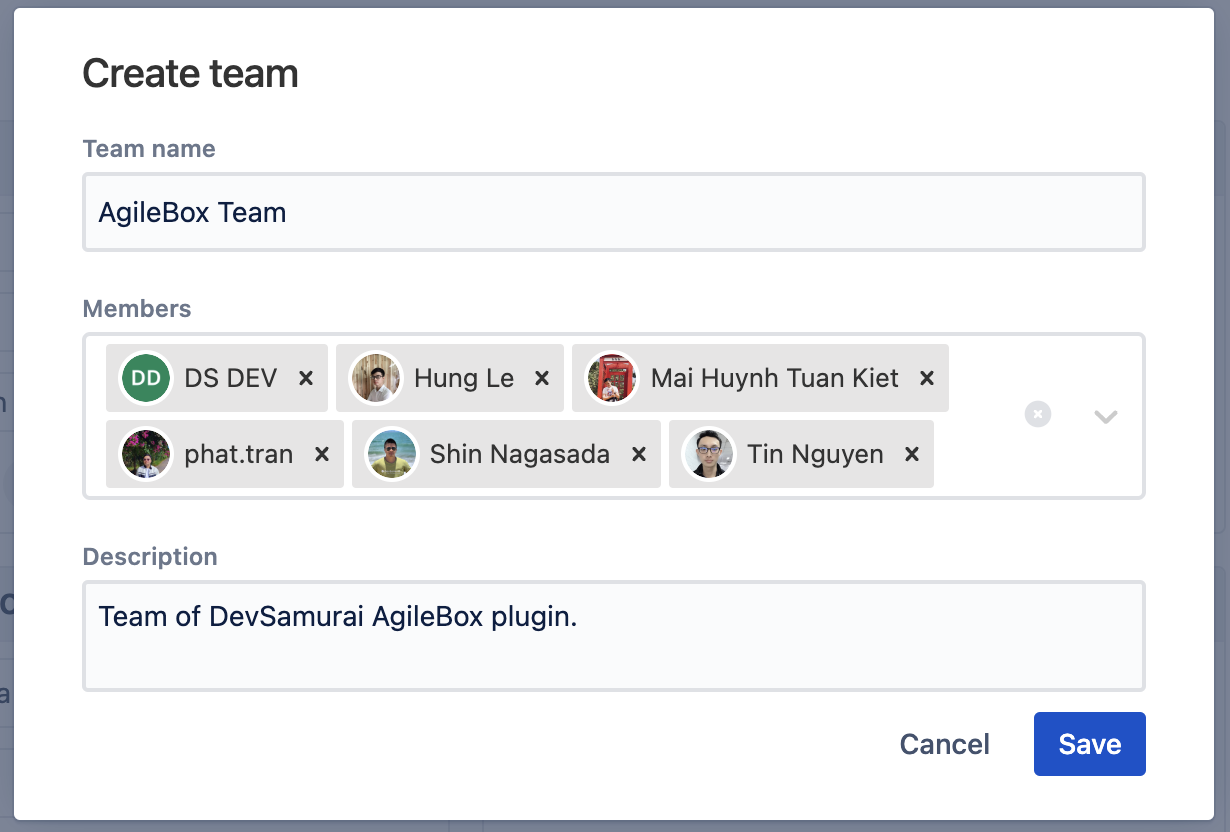Screen dimensions: 1230x832
Task: Remove DS DEV from members
Action: tap(306, 378)
